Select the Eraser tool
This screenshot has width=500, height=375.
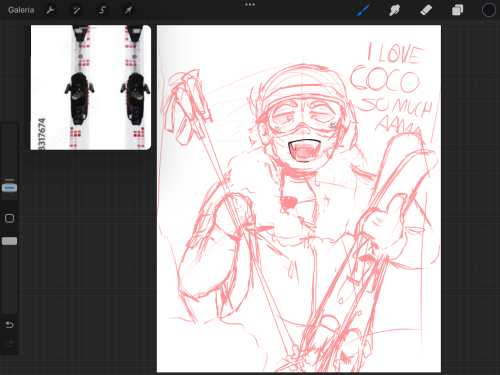click(x=426, y=10)
